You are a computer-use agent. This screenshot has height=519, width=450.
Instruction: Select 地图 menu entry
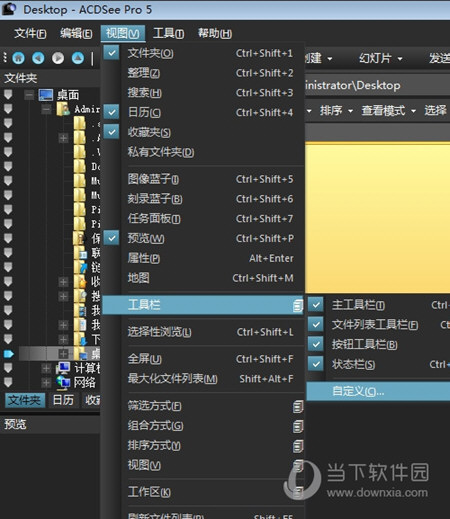[x=203, y=278]
